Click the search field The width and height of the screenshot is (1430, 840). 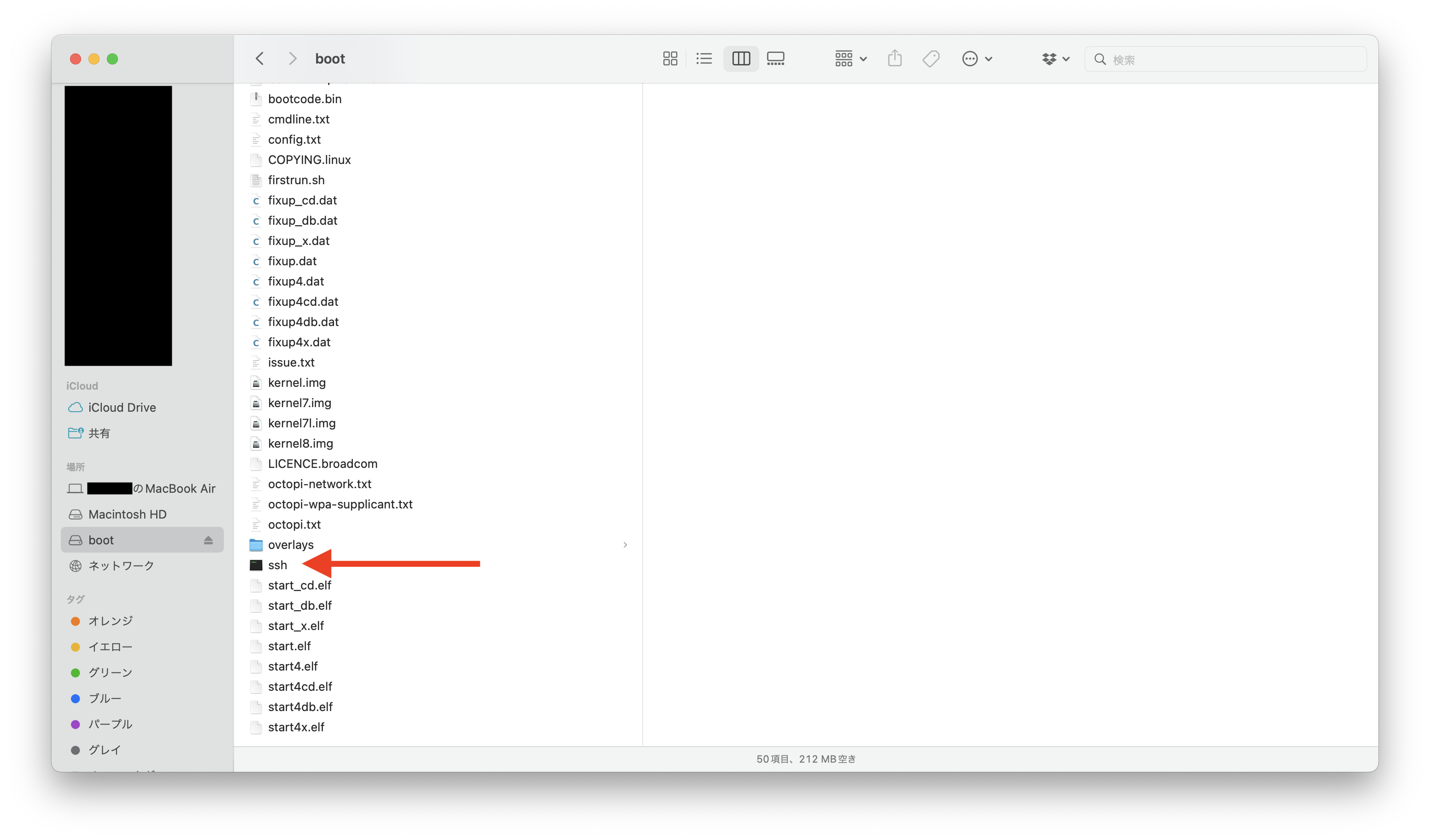[x=1226, y=59]
